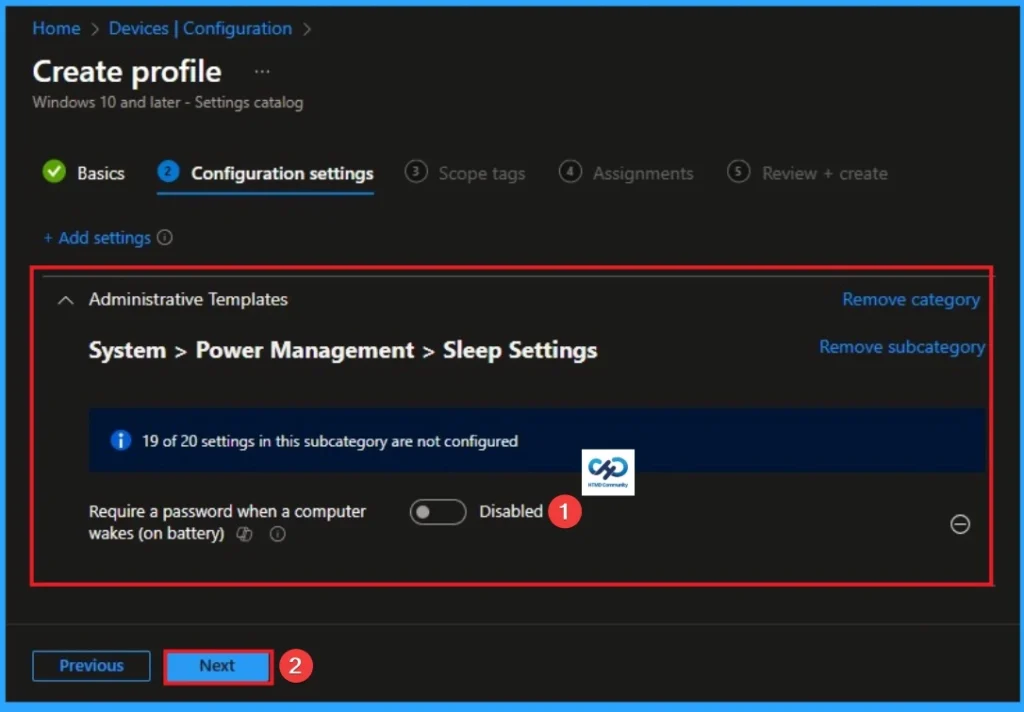Click the Remove category link

pyautogui.click(x=910, y=299)
